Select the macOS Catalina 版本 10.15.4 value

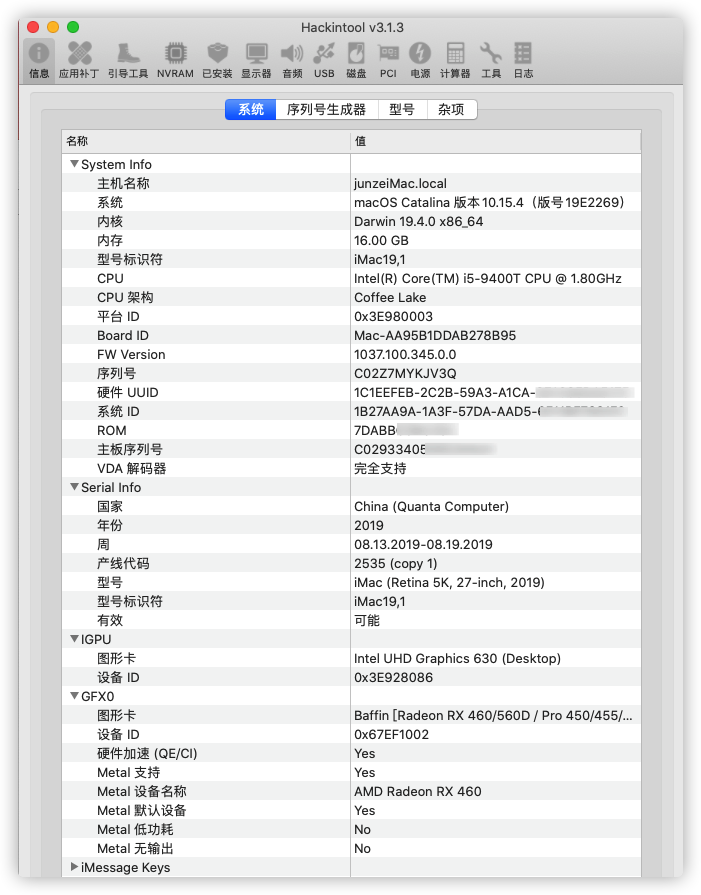[489, 202]
